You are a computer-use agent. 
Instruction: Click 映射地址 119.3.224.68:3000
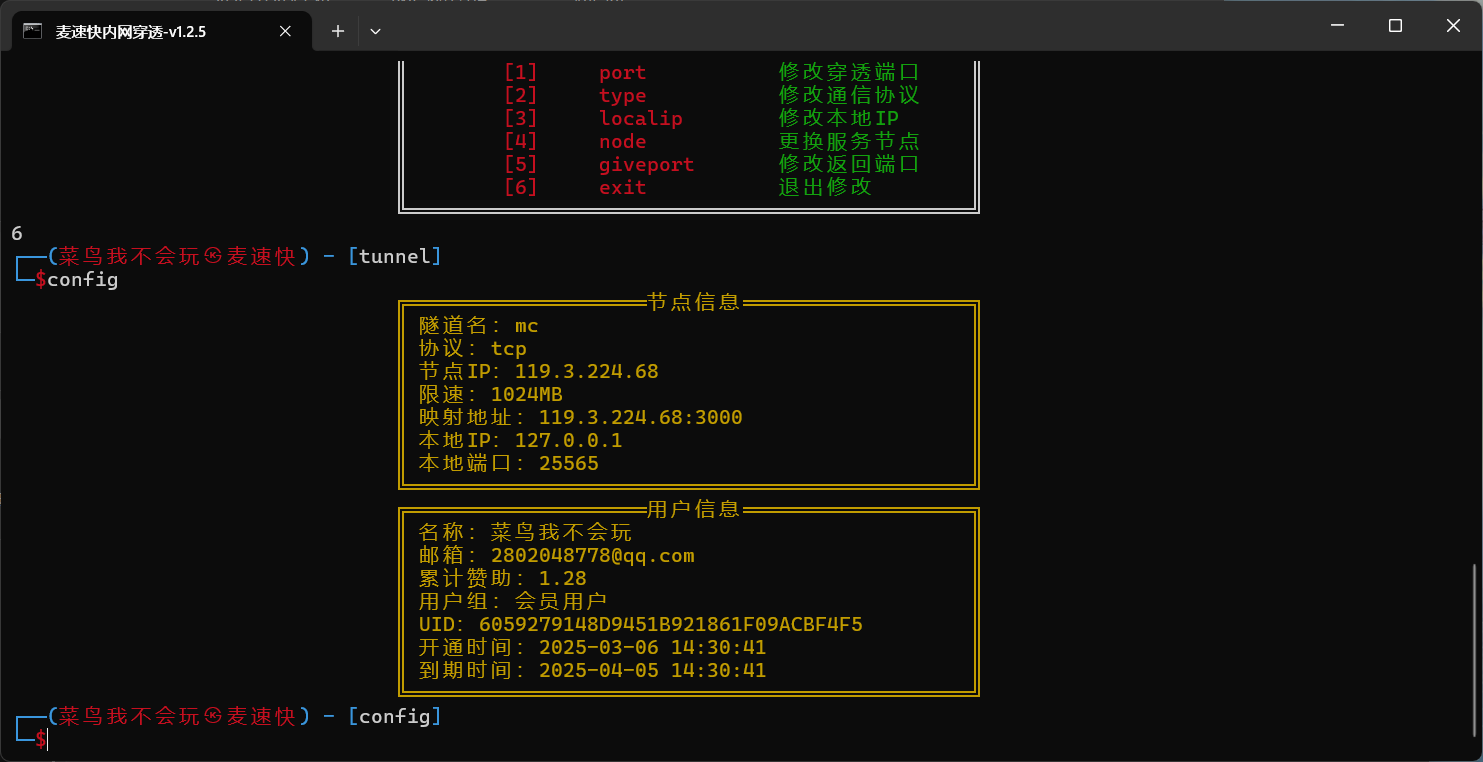pos(580,418)
